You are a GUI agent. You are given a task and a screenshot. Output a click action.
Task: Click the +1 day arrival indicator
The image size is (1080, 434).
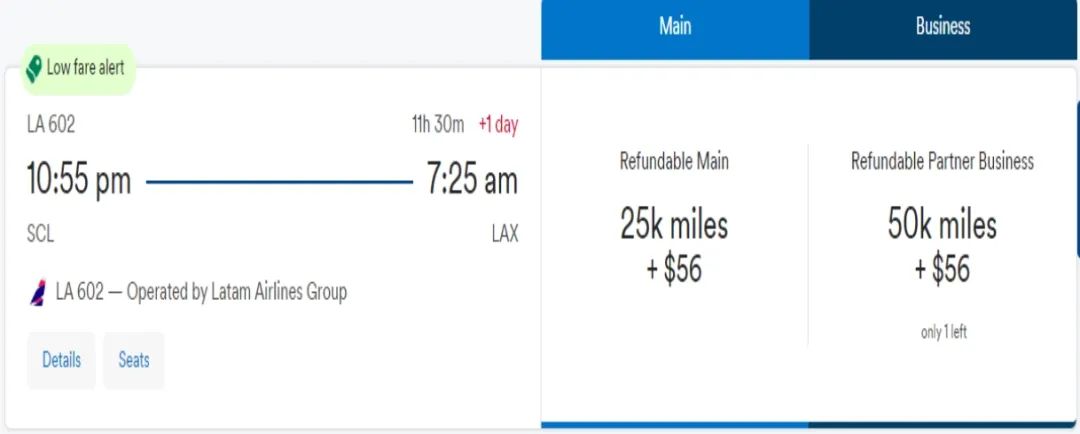pyautogui.click(x=498, y=125)
